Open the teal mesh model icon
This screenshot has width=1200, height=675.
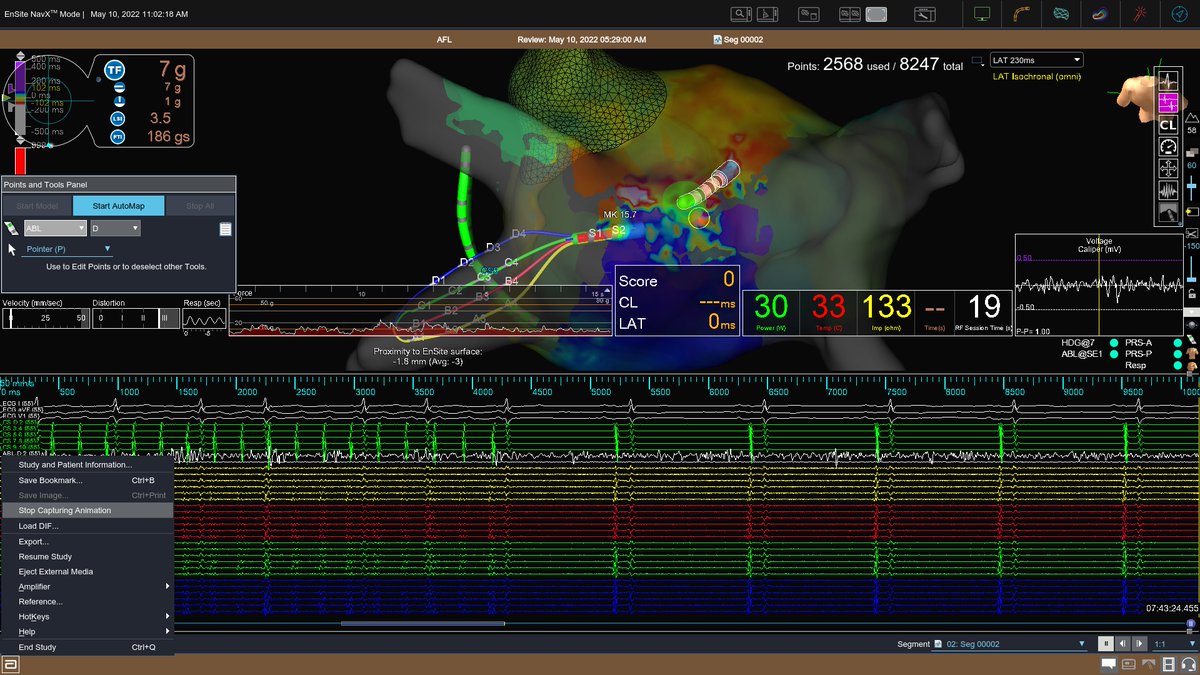pos(1061,14)
